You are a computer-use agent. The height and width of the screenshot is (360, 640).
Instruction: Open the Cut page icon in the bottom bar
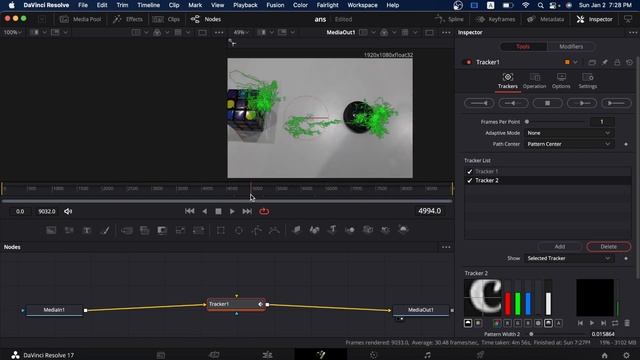[214, 355]
